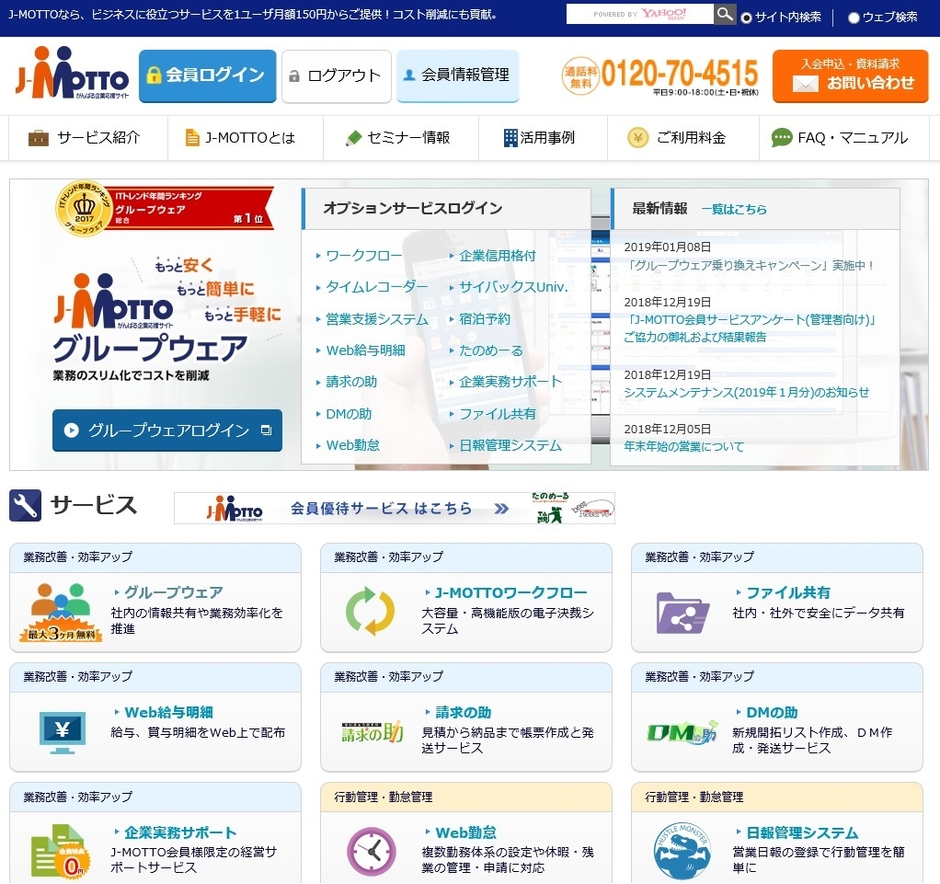This screenshot has height=884, width=940.
Task: Click the Web給与明細 yen monitor icon
Action: [61, 731]
